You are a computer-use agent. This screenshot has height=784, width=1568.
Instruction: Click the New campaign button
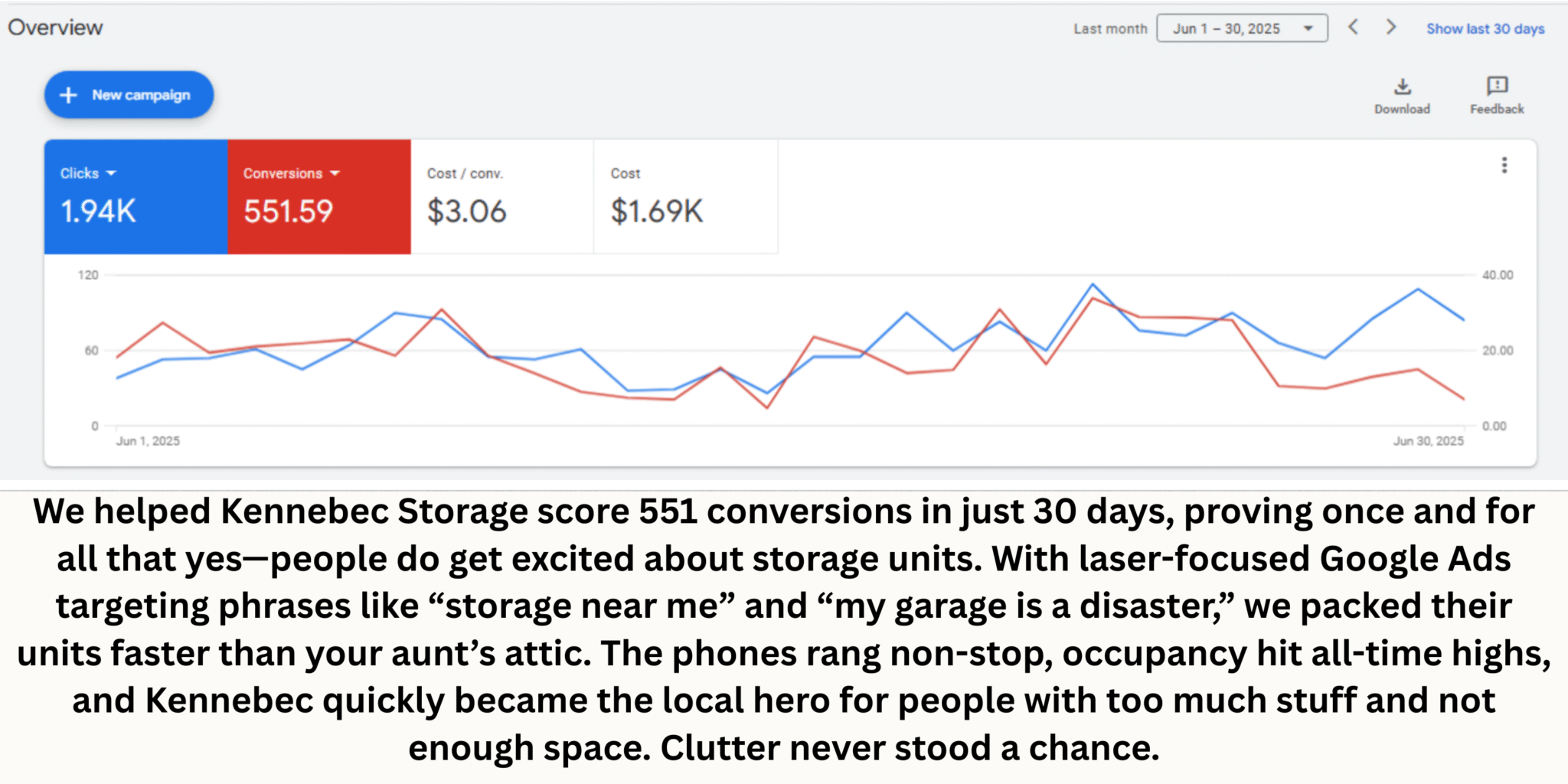[129, 95]
